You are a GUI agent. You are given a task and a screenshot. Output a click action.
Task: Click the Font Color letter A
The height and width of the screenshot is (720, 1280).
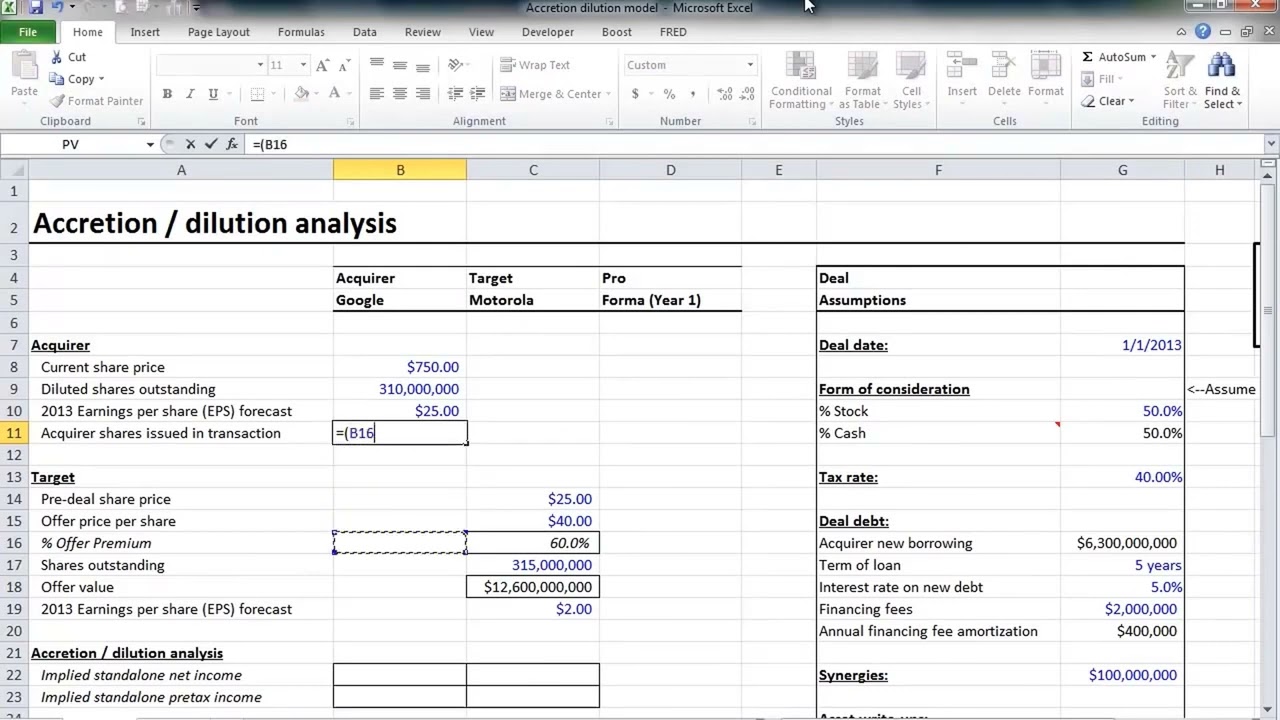coord(334,94)
